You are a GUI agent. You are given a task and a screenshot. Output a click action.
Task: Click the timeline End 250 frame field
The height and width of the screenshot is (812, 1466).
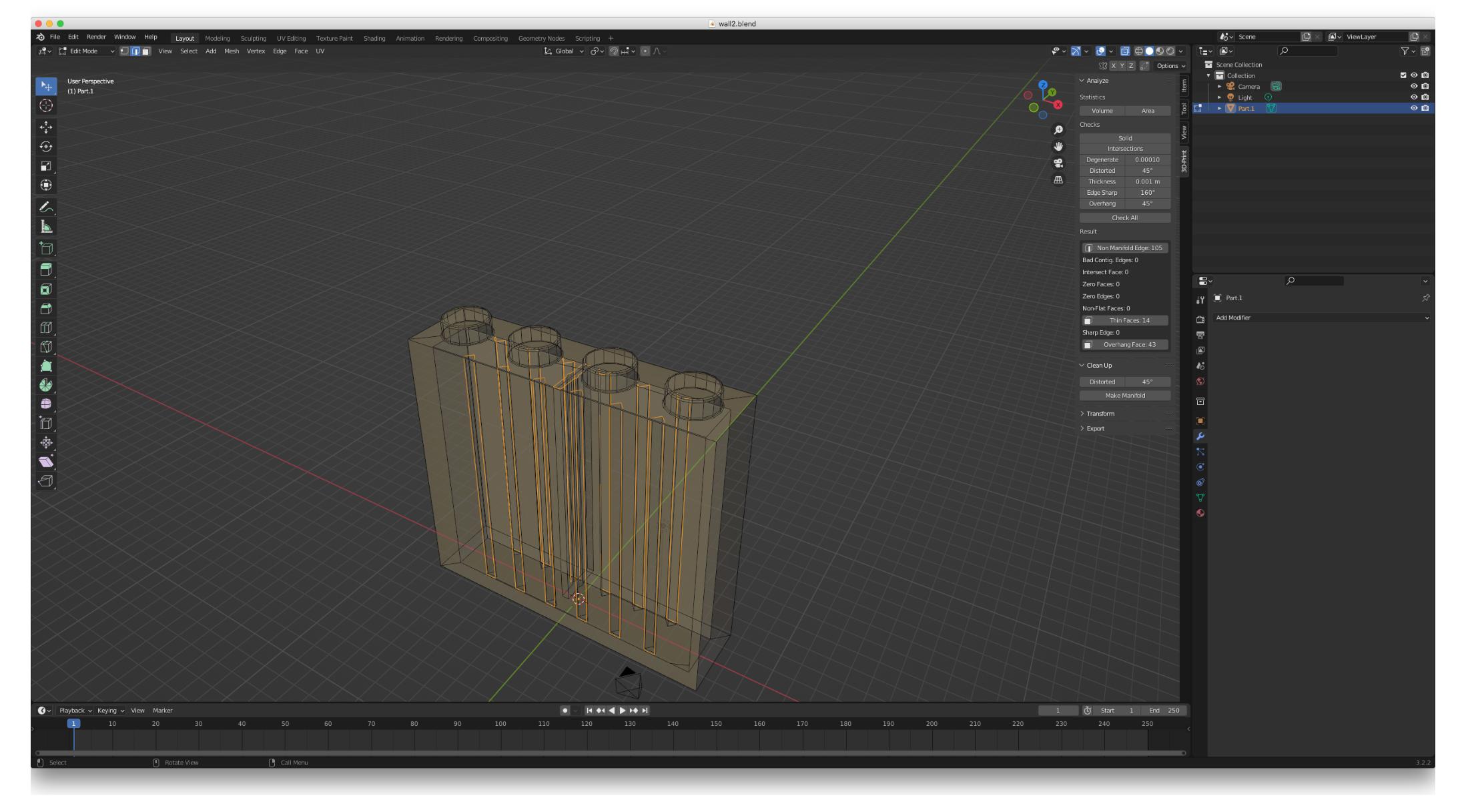click(x=1164, y=711)
